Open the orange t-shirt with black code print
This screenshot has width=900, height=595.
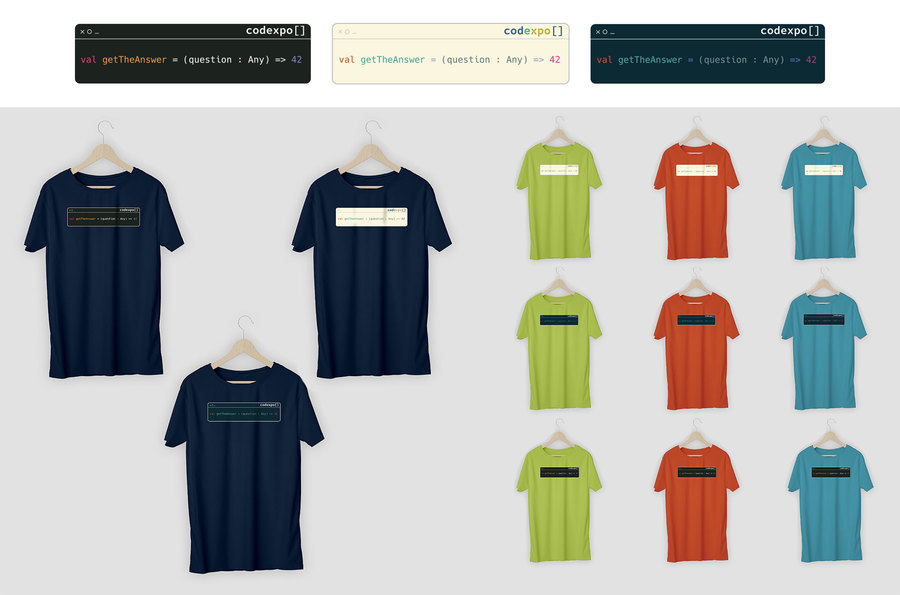(x=696, y=503)
